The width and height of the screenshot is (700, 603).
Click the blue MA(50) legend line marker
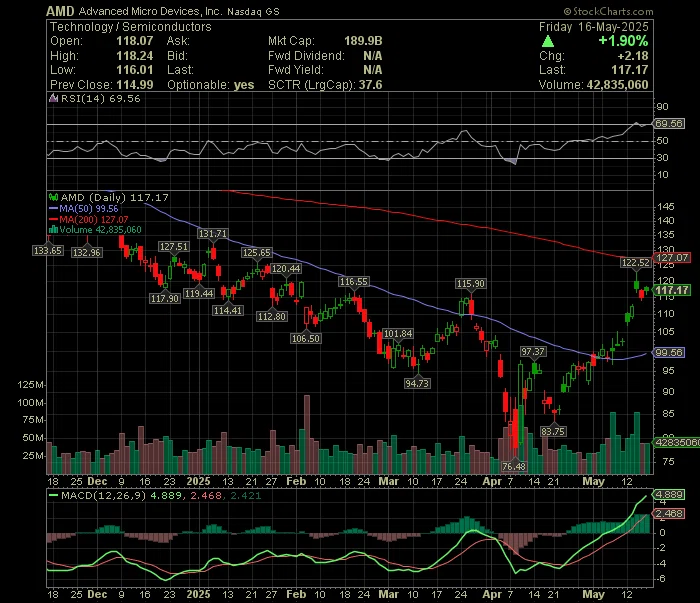click(54, 208)
